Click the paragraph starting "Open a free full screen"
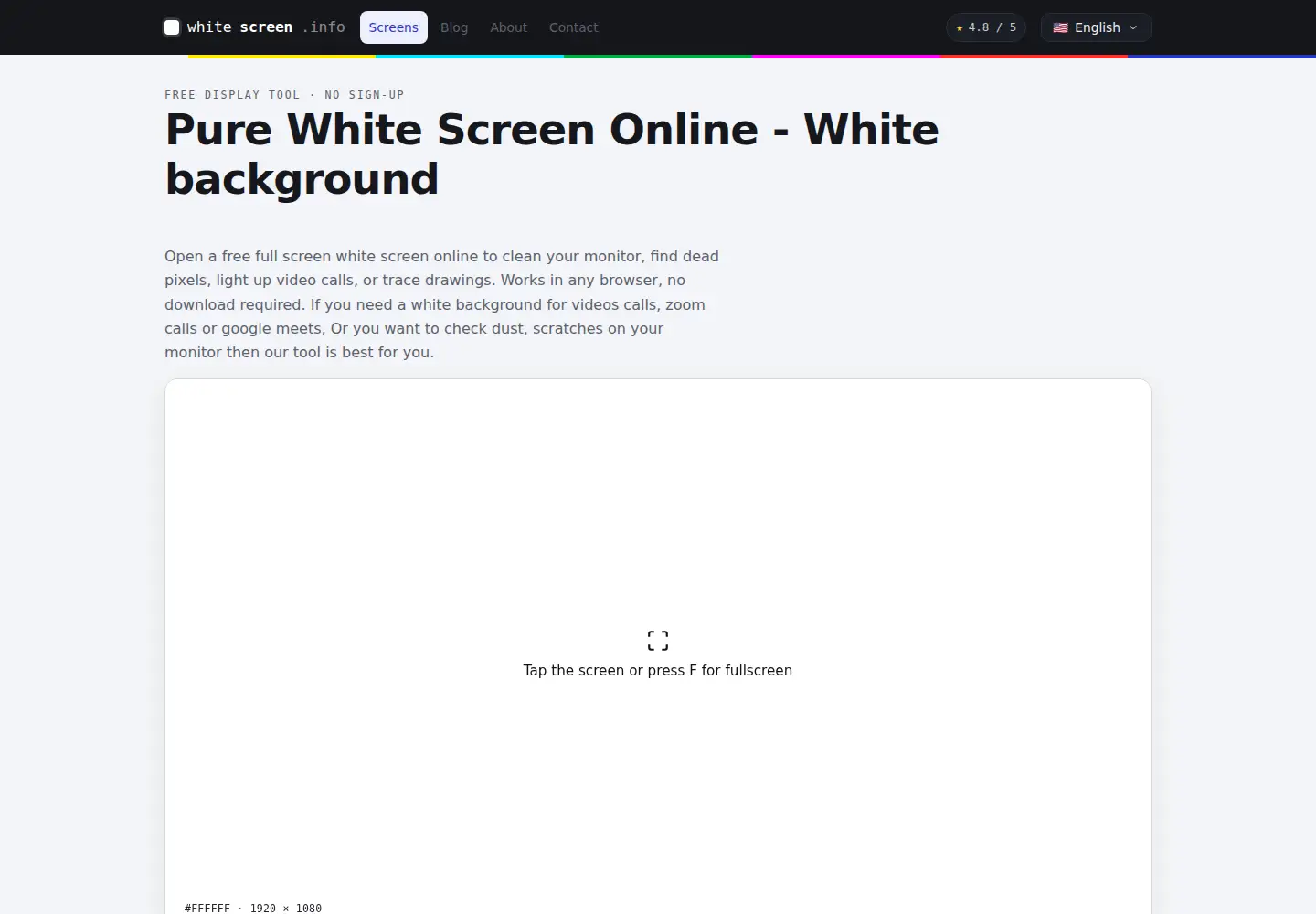This screenshot has height=914, width=1316. coord(441,304)
